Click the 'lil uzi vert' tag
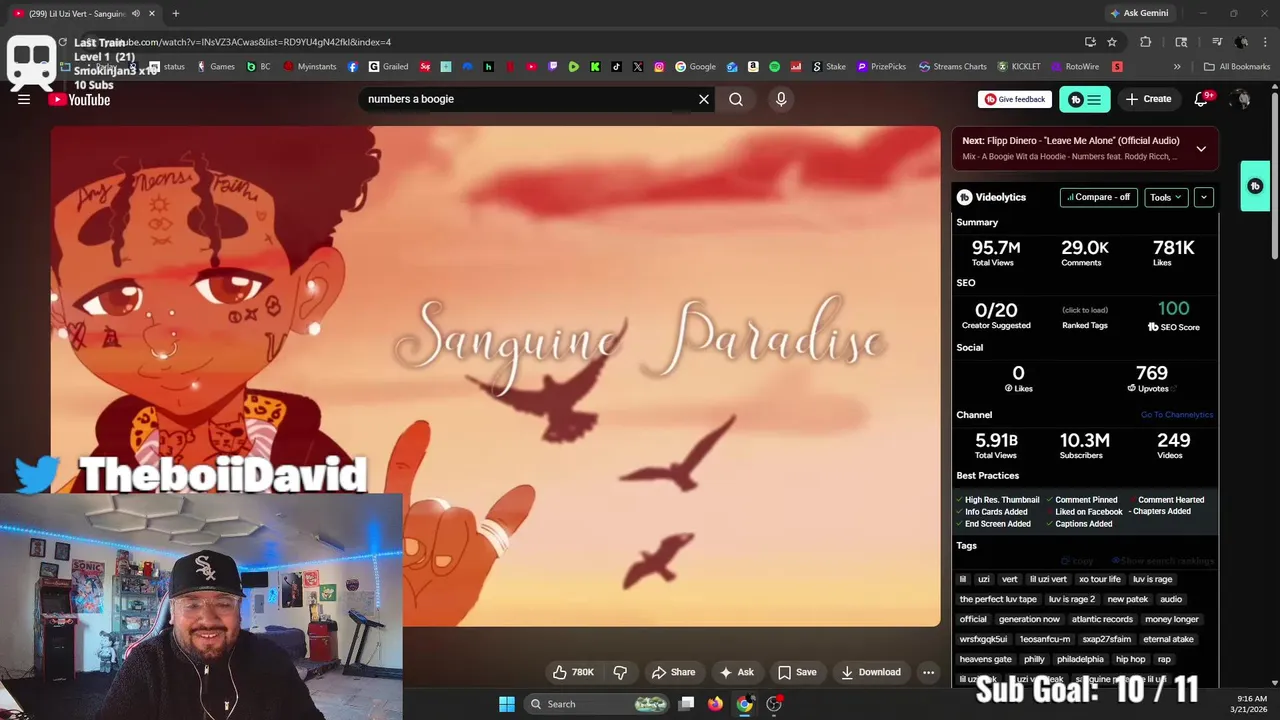The height and width of the screenshot is (720, 1280). [1048, 579]
